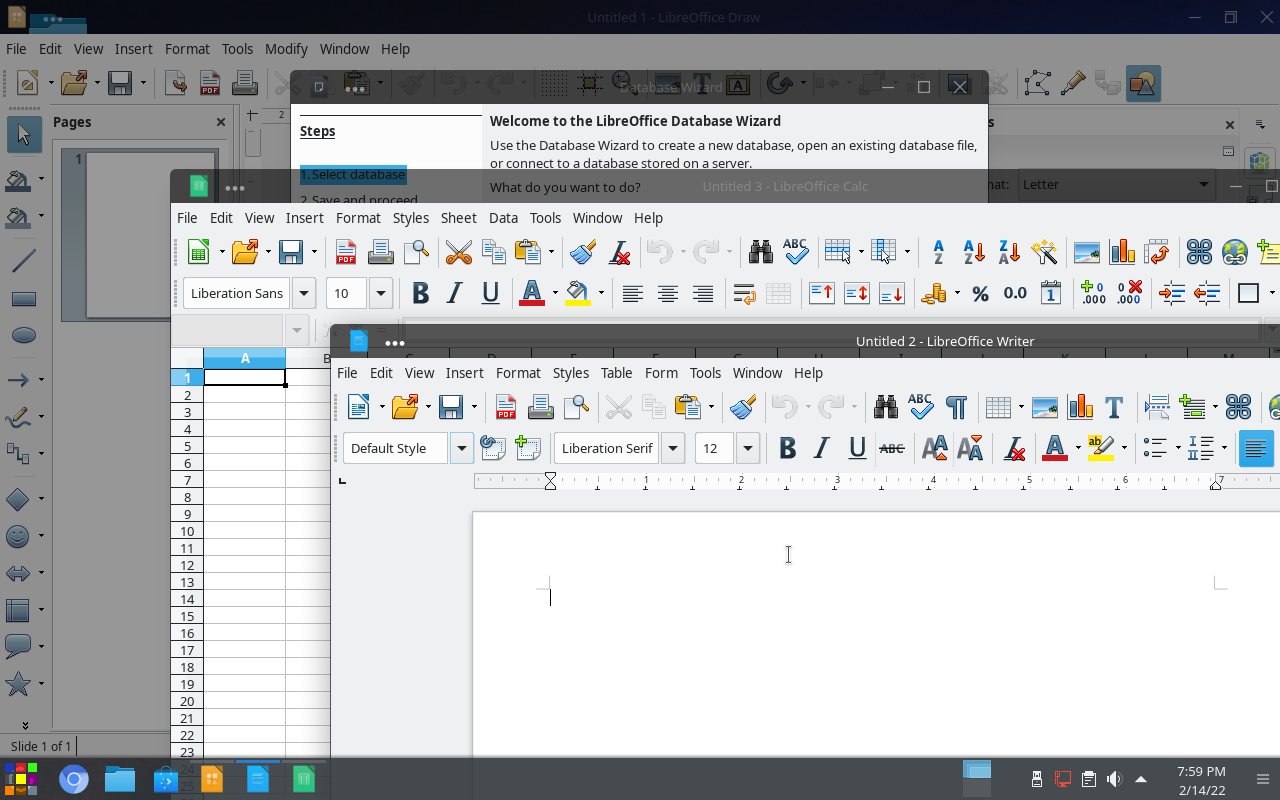This screenshot has height=800, width=1280.
Task: Toggle Underline in the Writer toolbar
Action: pos(857,449)
